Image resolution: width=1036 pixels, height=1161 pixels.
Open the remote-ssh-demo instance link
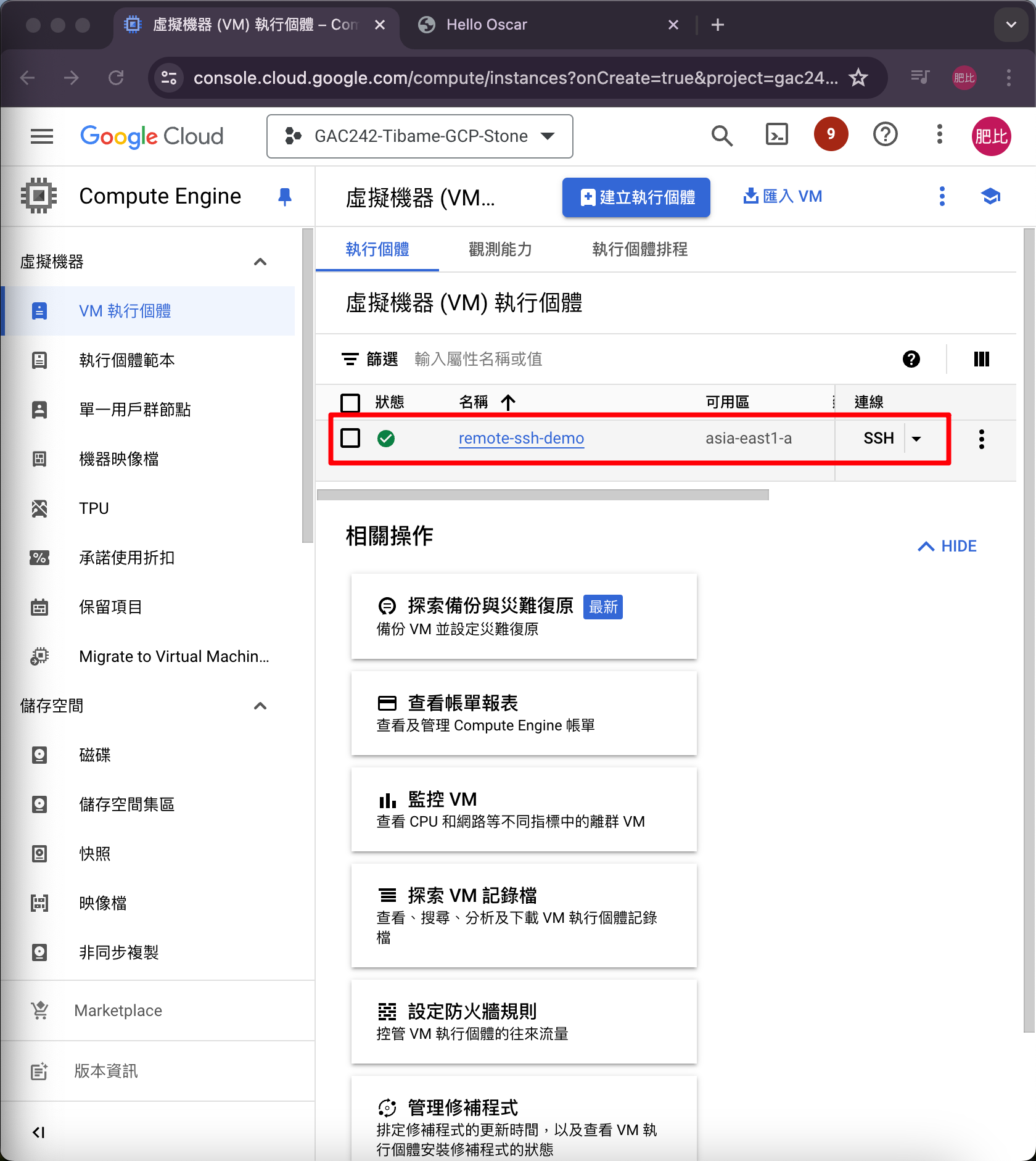coord(521,438)
